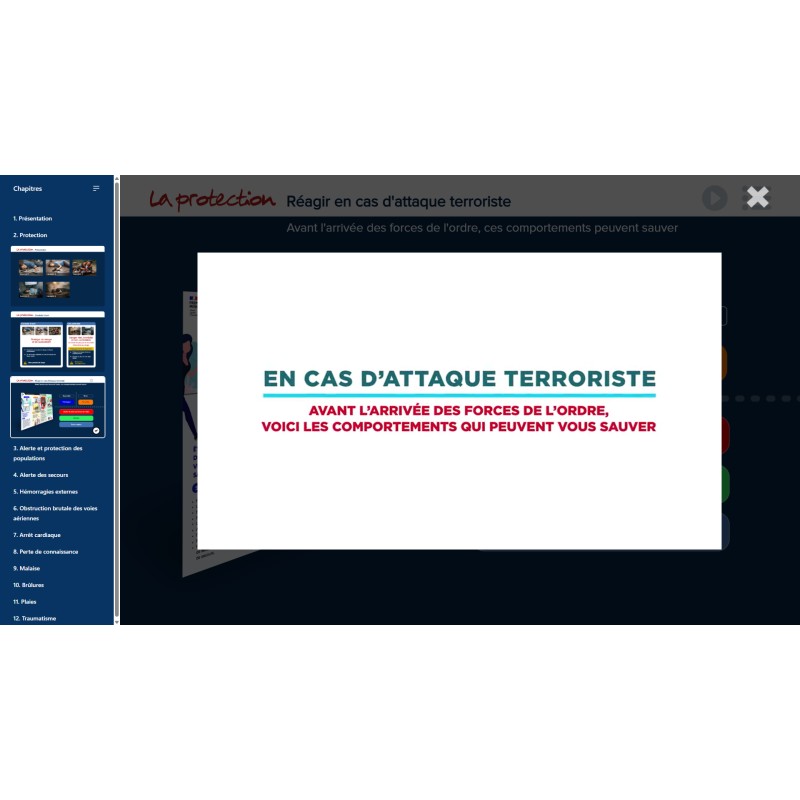This screenshot has height=800, width=800.
Task: Open the chapter list hamburger icon
Action: click(x=96, y=188)
